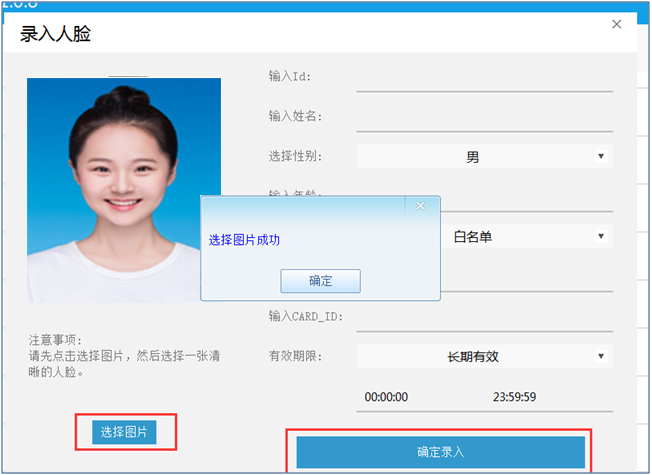Click the 输入姓名 text field
Image resolution: width=652 pixels, height=475 pixels.
[x=484, y=117]
